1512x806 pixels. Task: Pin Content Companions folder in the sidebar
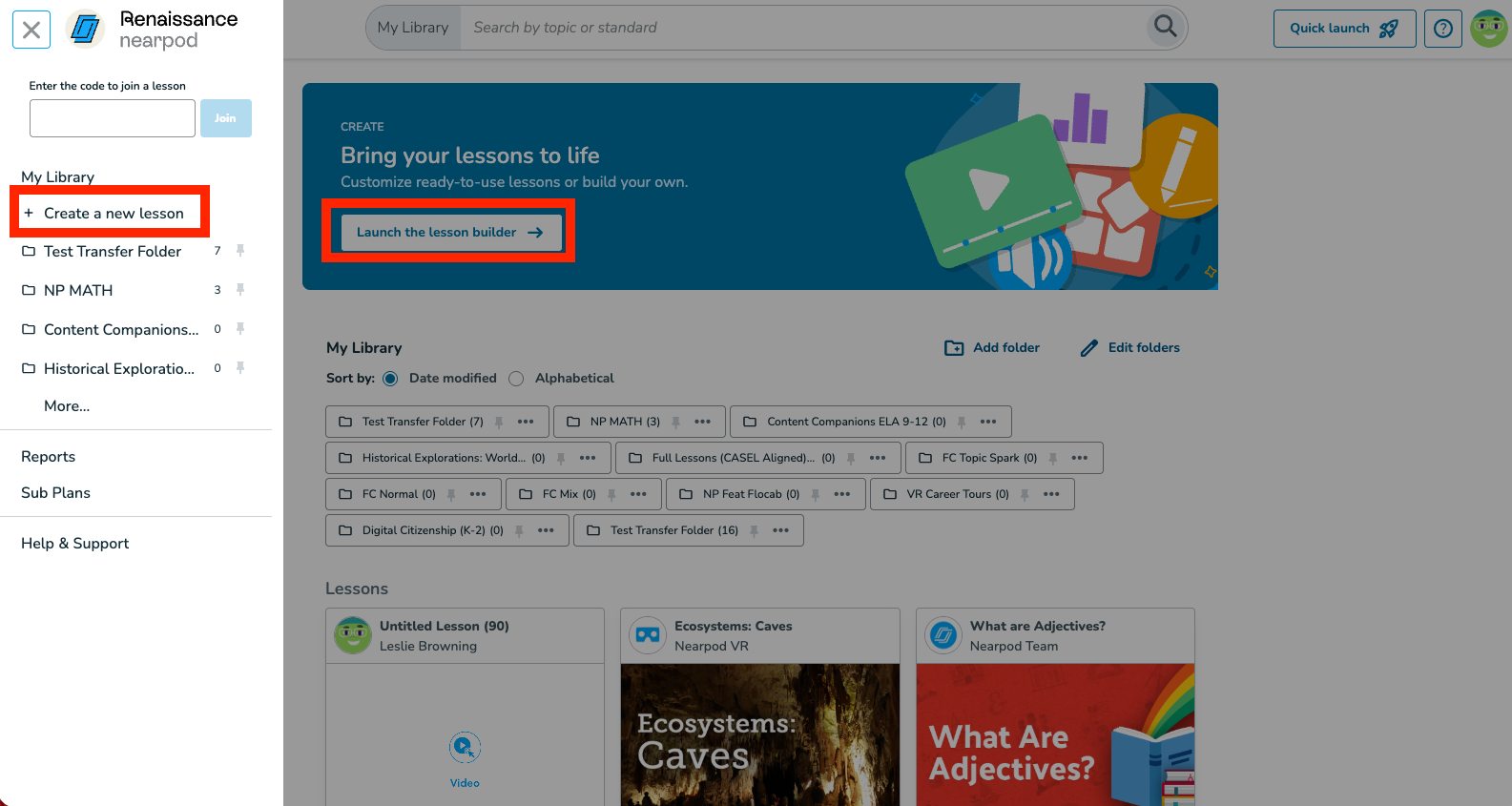240,329
